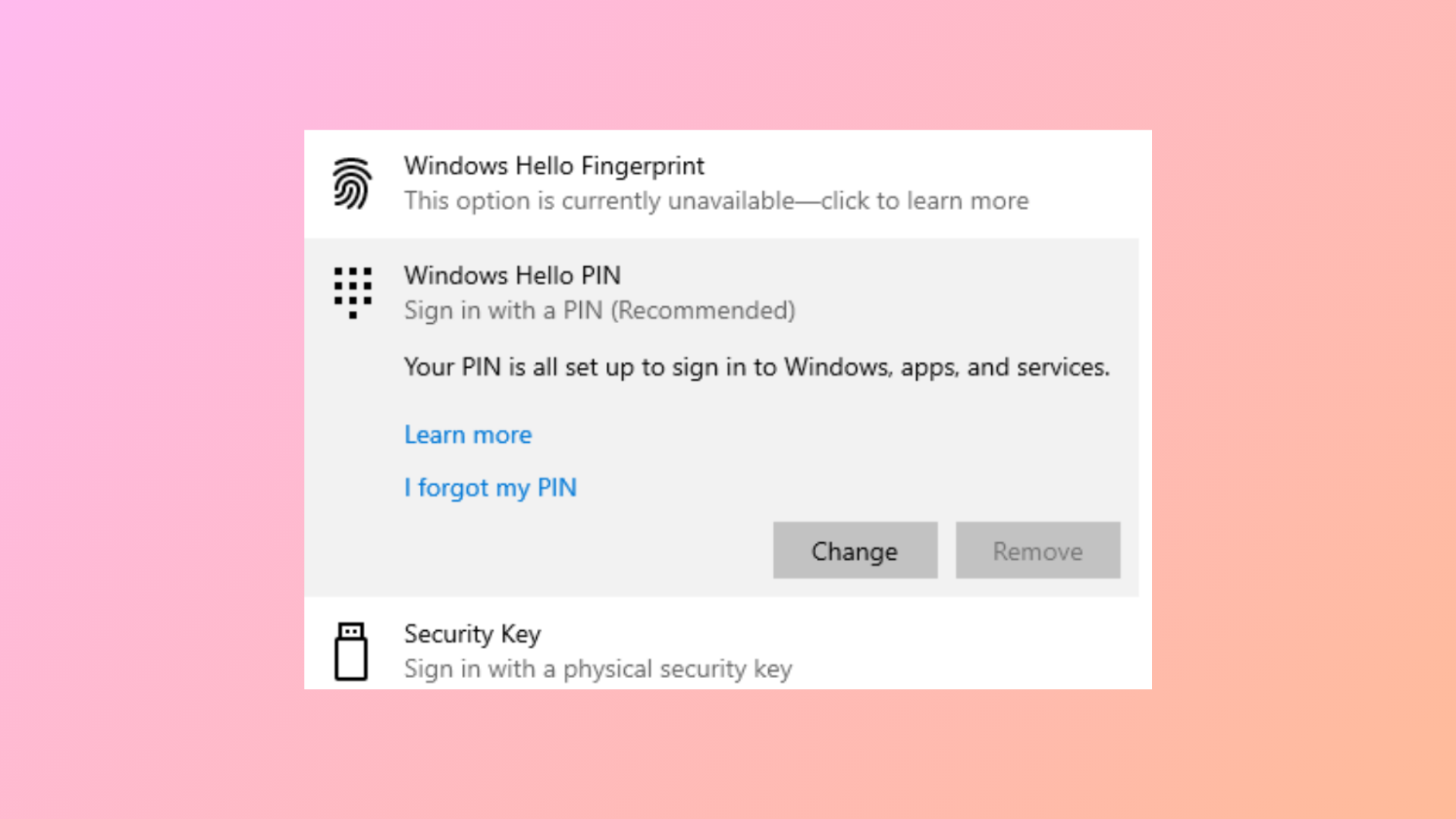Click I forgot my PIN

[490, 488]
